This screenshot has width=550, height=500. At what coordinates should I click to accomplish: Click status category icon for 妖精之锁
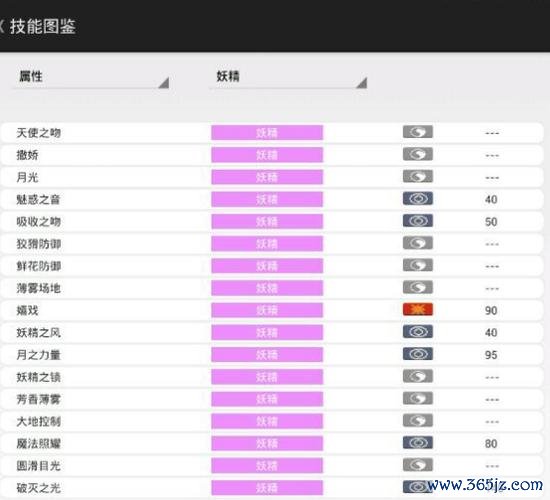tap(417, 376)
